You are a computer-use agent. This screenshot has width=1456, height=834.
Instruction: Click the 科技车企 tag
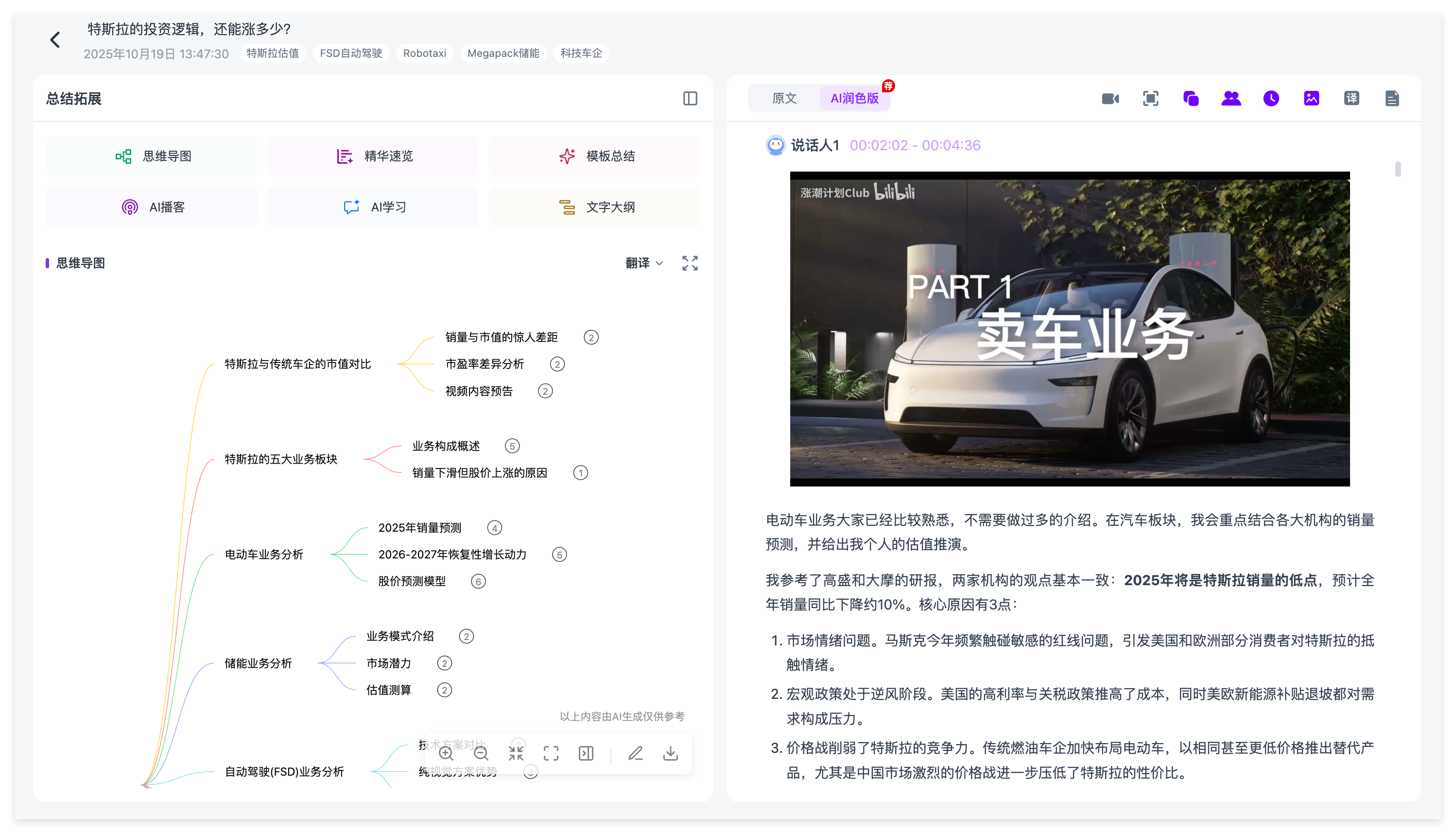581,53
